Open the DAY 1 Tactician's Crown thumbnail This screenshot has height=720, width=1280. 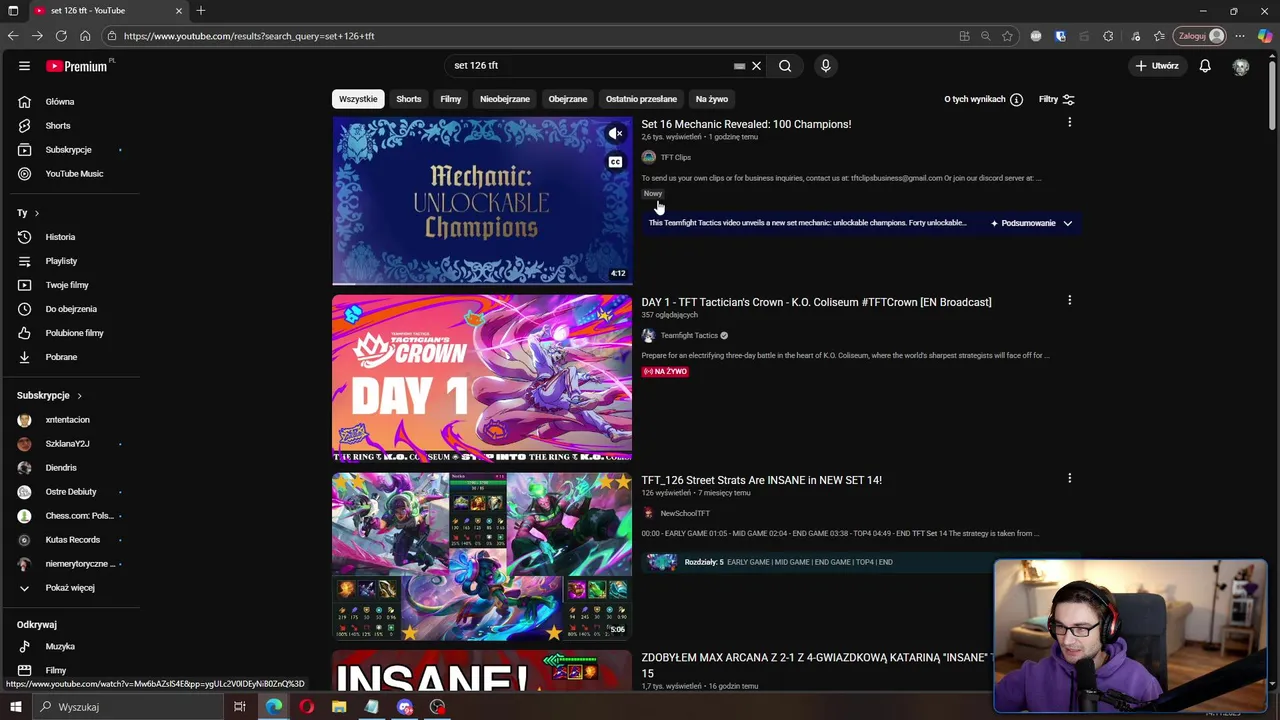click(482, 379)
